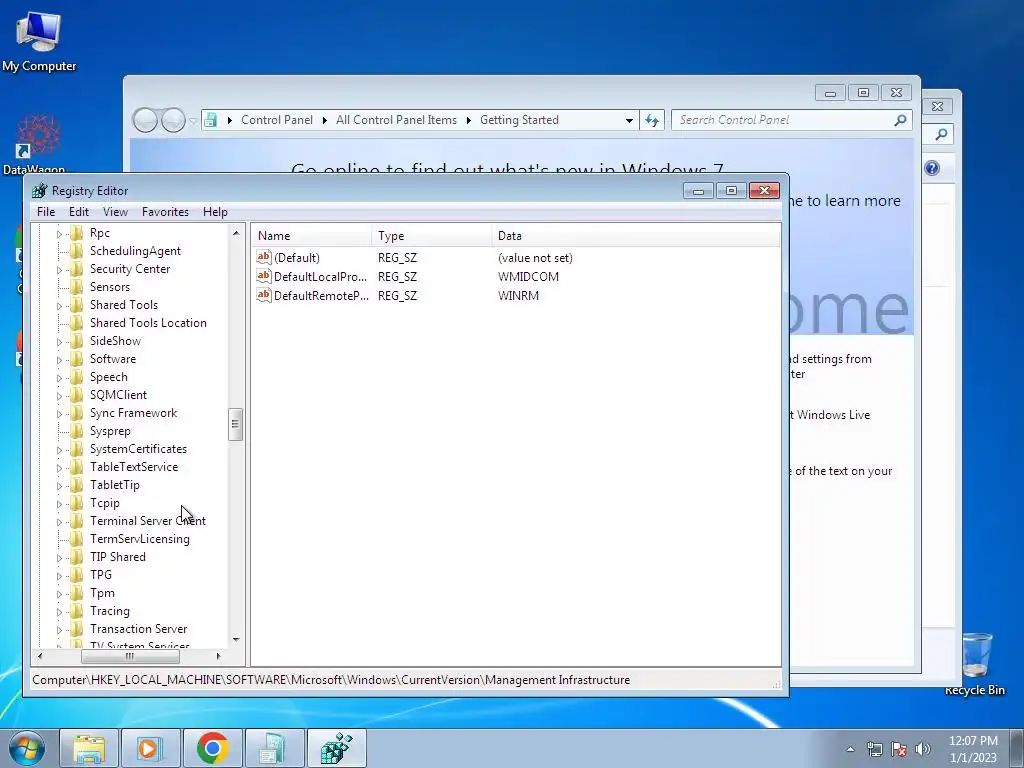The width and height of the screenshot is (1024, 768).
Task: Click the volume speaker tray icon
Action: point(923,749)
